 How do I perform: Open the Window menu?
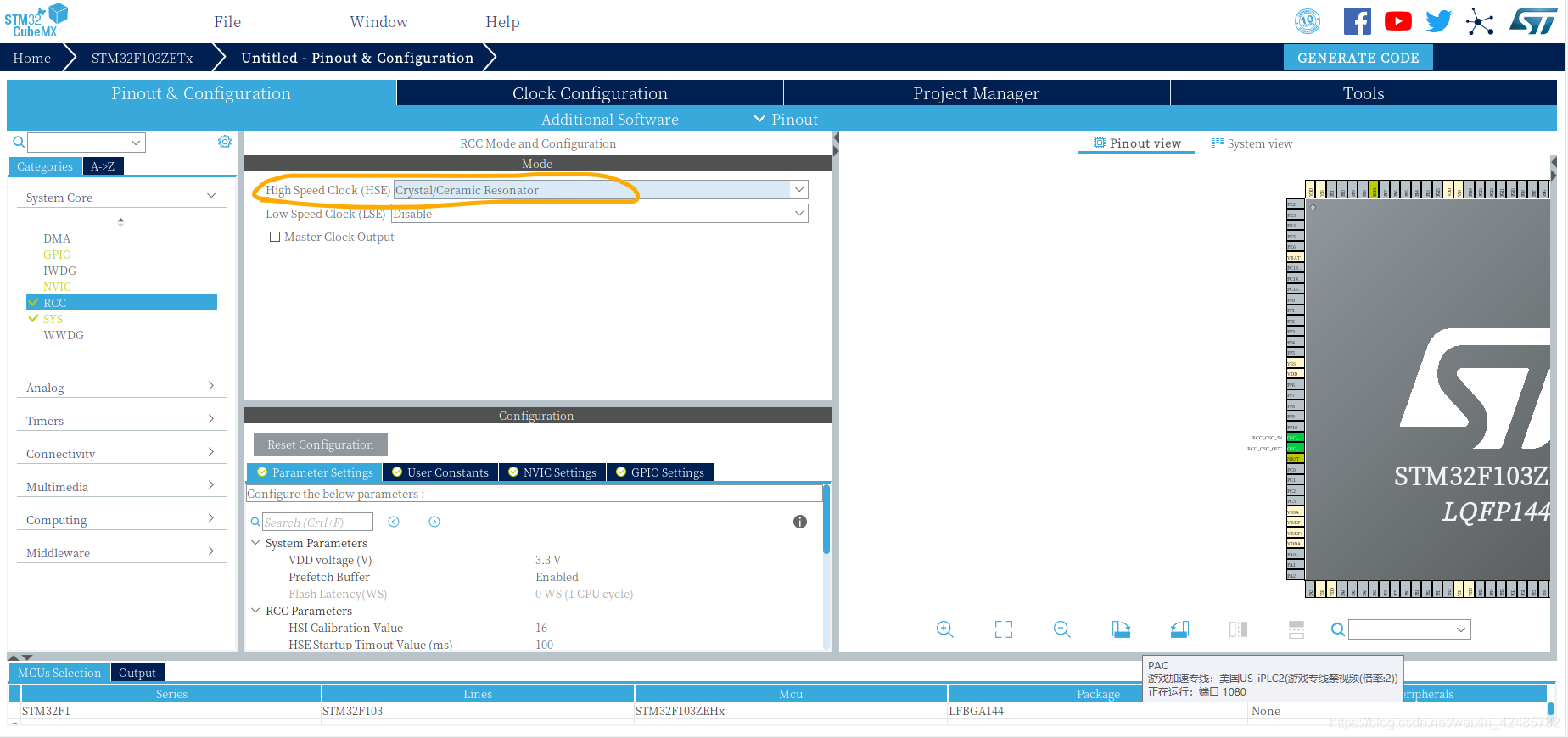(x=378, y=22)
